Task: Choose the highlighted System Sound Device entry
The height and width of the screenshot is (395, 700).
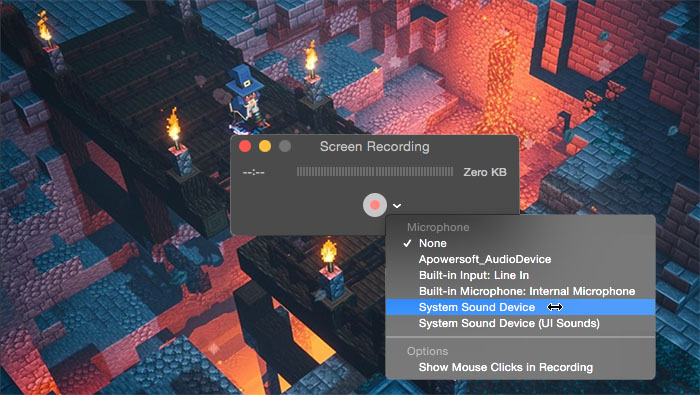Action: click(x=521, y=307)
